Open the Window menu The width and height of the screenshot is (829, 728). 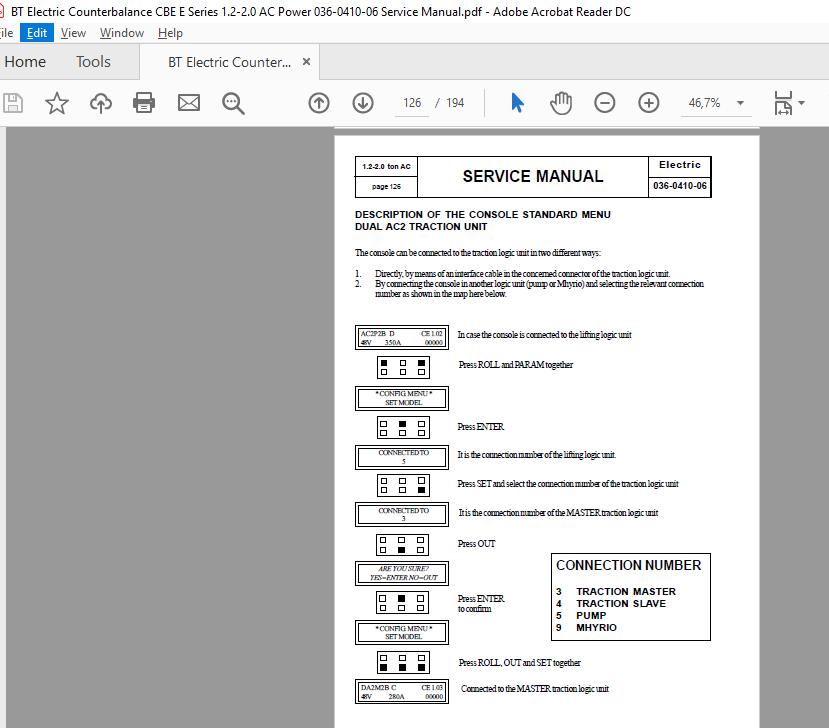coord(122,33)
